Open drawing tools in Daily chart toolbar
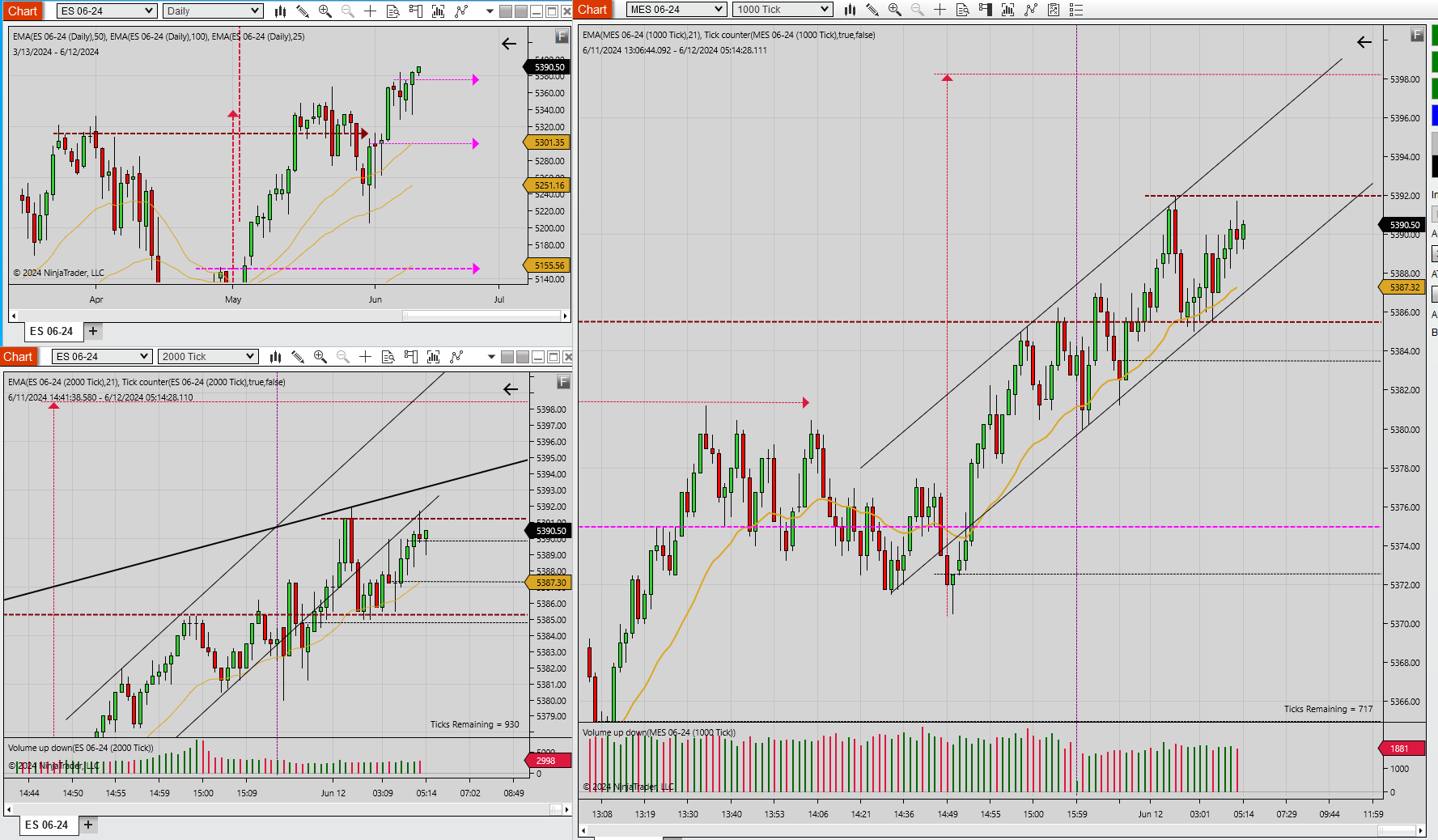The height and width of the screenshot is (840, 1438). 302,11
